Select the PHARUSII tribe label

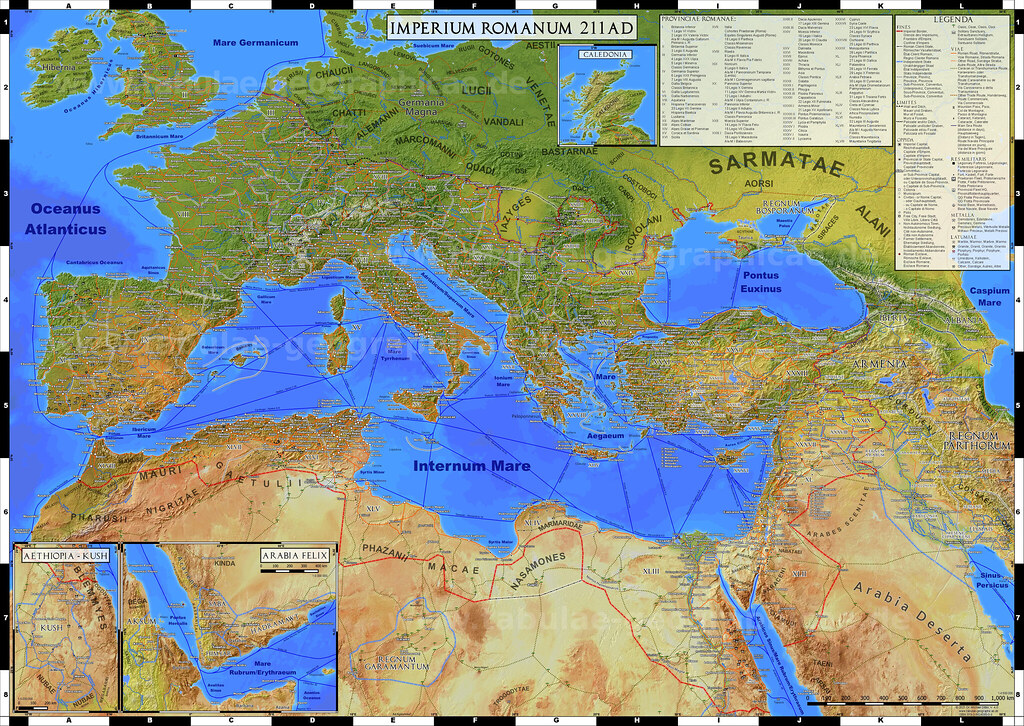pos(98,518)
